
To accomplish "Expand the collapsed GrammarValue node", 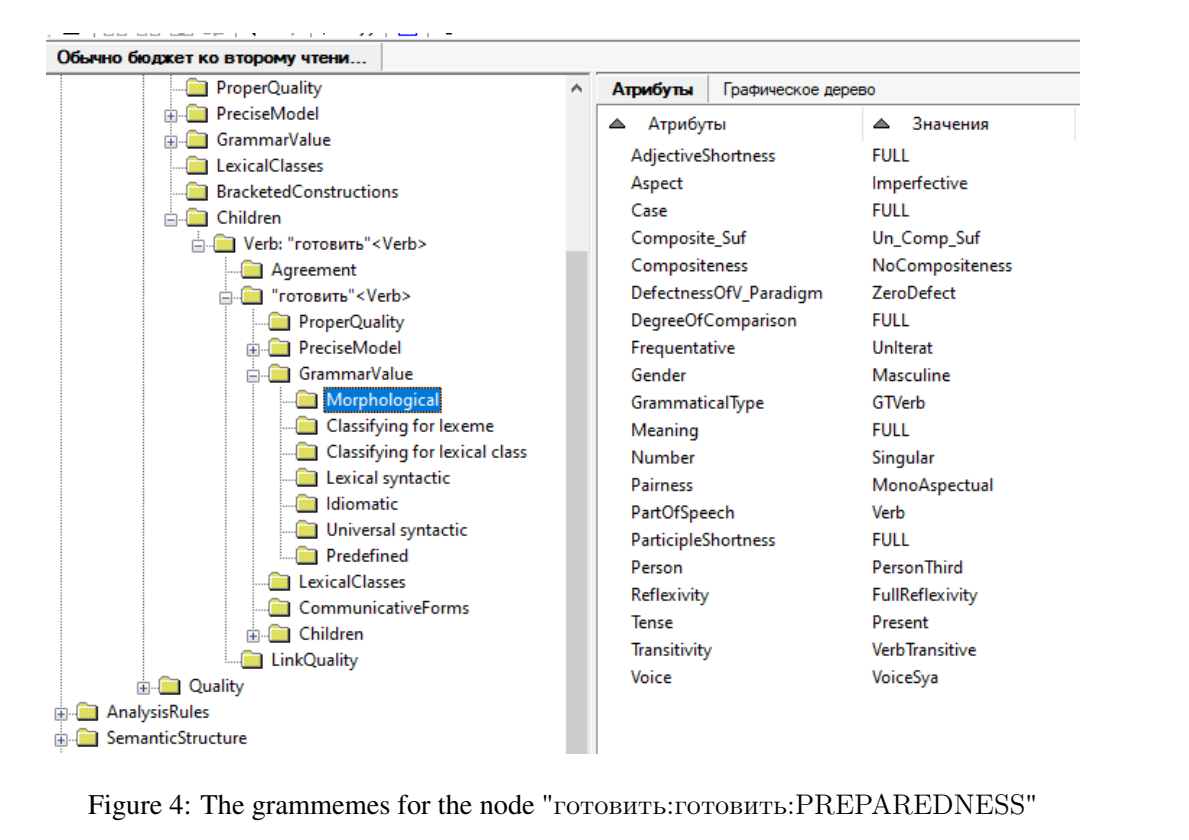I will click(171, 141).
